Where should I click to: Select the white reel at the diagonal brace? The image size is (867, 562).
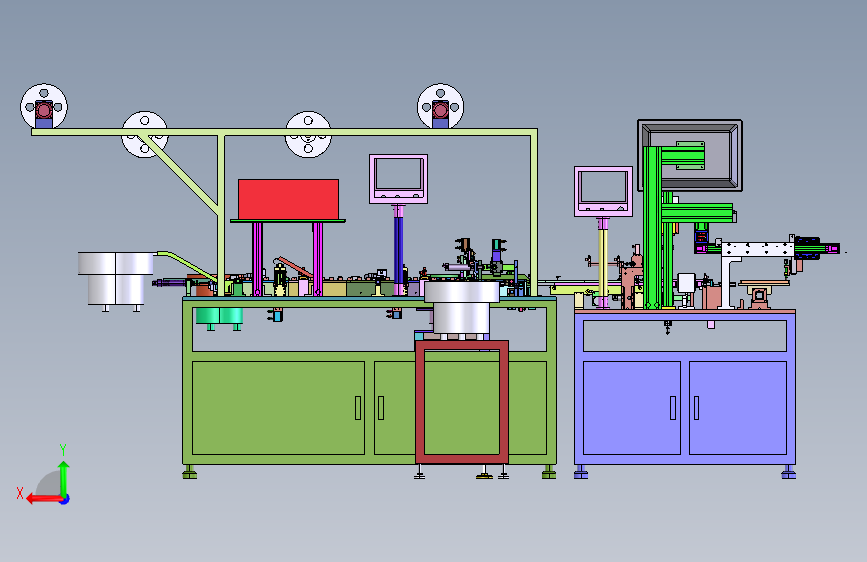[x=144, y=134]
